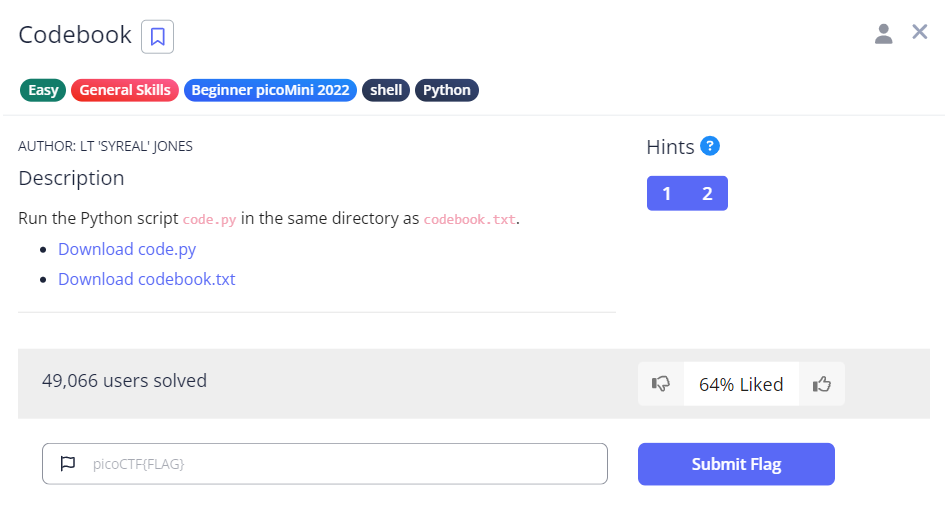This screenshot has height=523, width=951.
Task: Filter by the Python tag
Action: [x=447, y=90]
